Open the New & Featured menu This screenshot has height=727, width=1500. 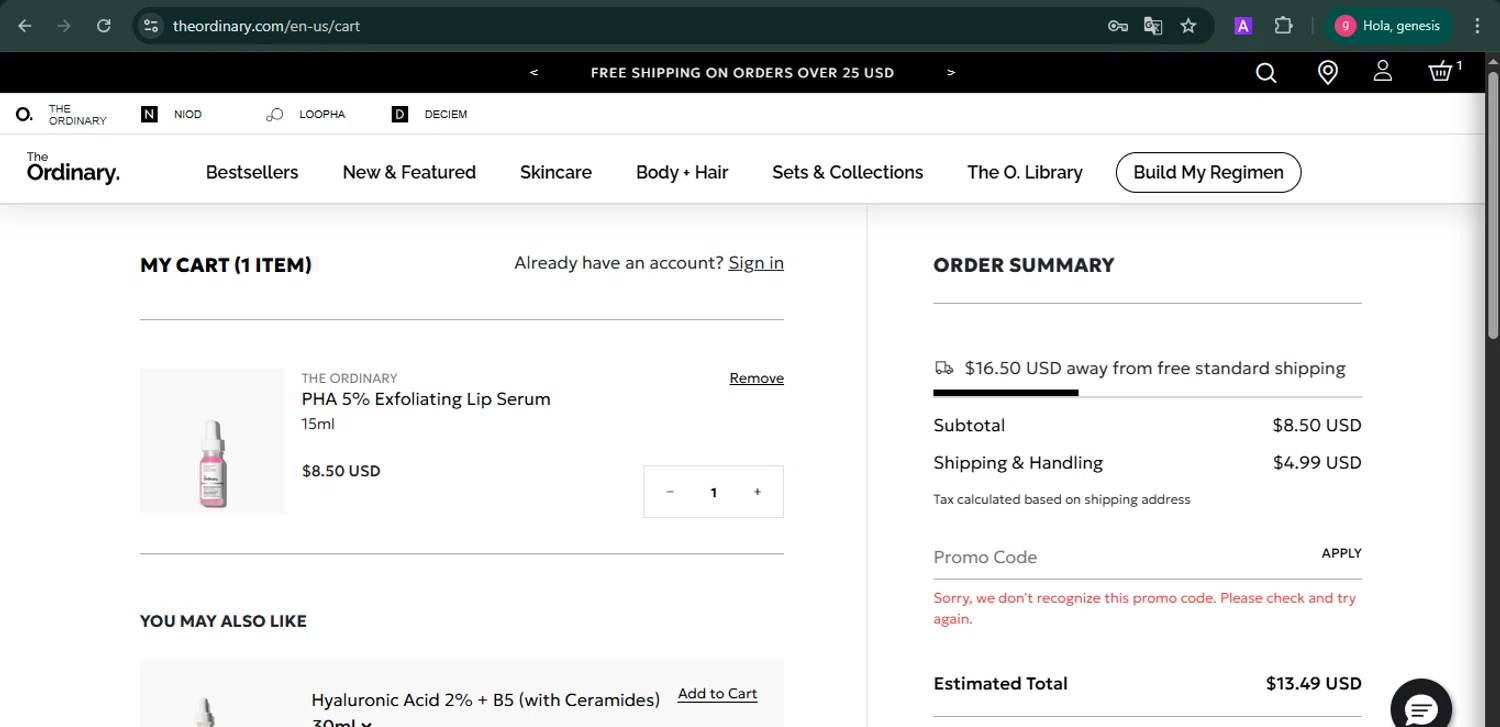point(409,172)
